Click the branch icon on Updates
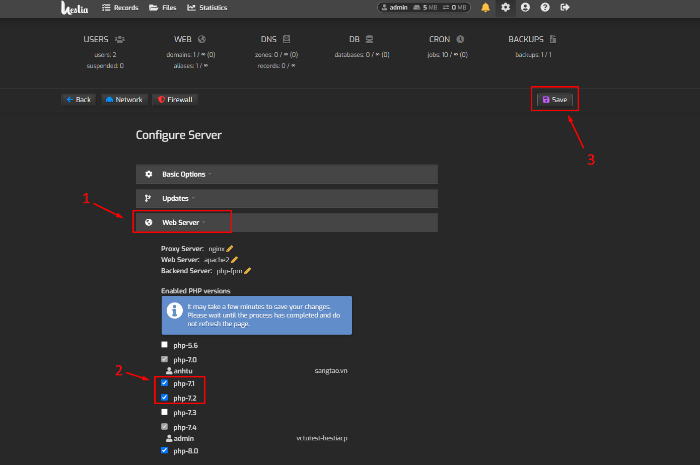 coord(148,198)
